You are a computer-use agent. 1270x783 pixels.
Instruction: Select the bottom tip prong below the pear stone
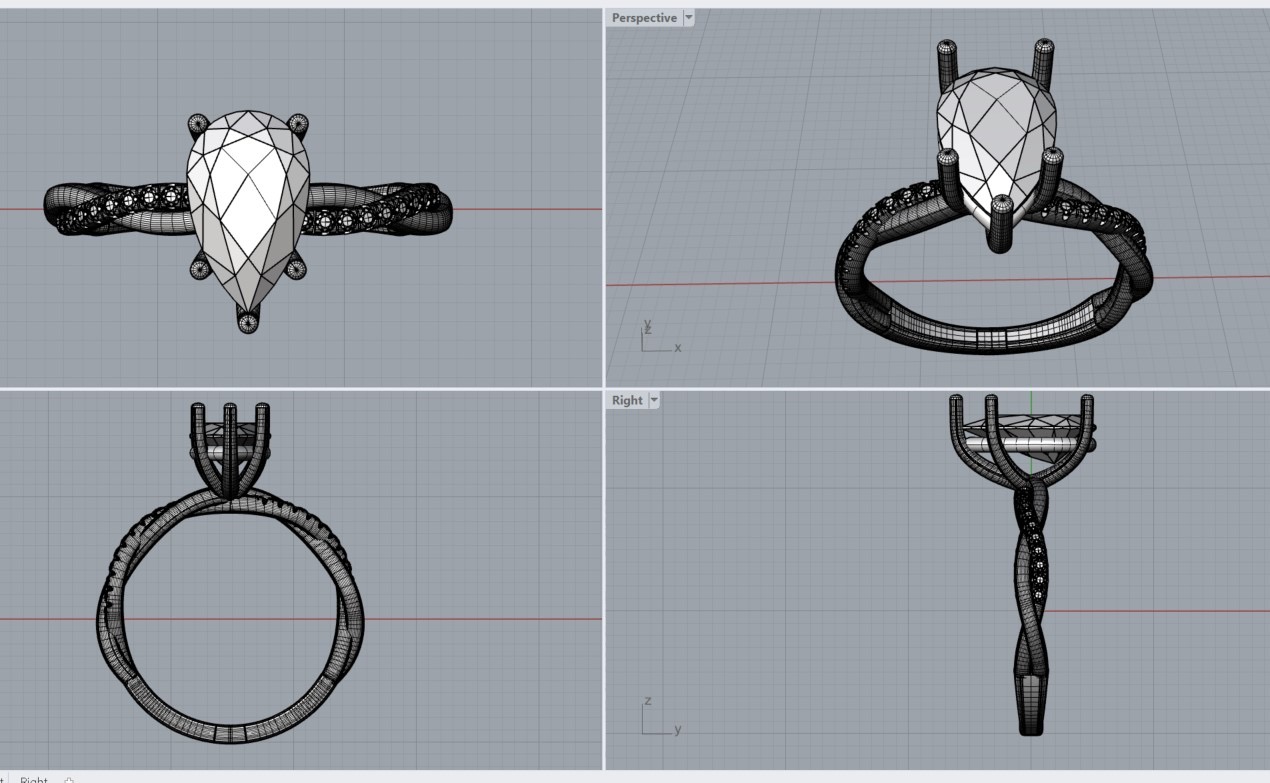247,321
